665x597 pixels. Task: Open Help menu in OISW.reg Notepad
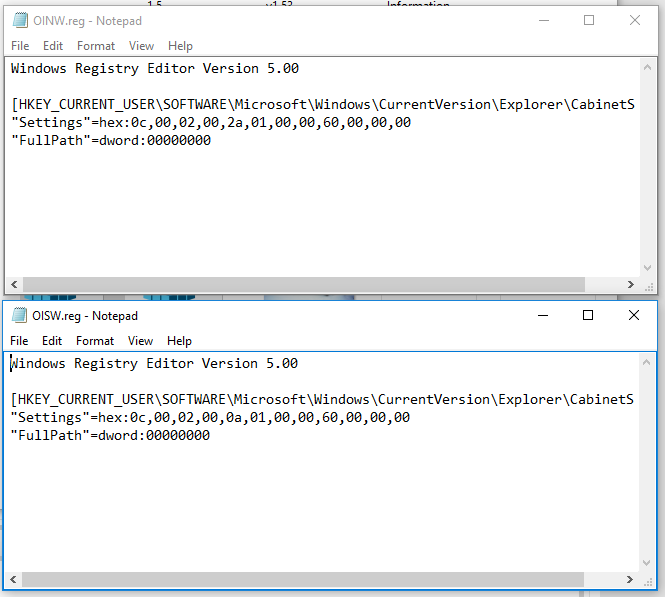point(179,341)
